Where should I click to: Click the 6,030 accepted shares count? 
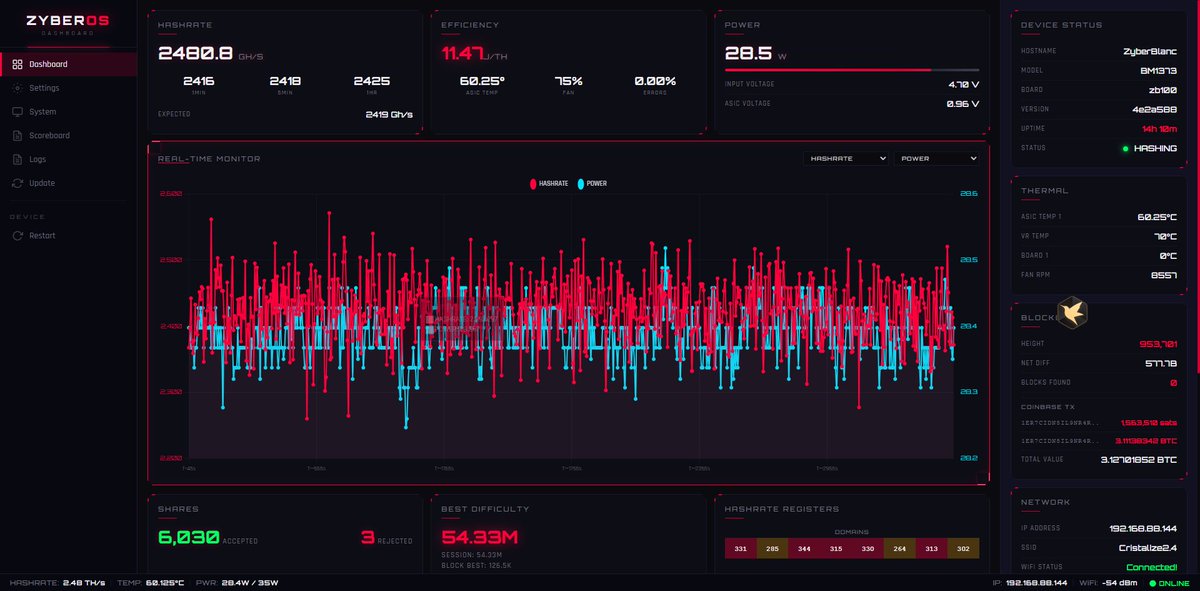pyautogui.click(x=188, y=538)
